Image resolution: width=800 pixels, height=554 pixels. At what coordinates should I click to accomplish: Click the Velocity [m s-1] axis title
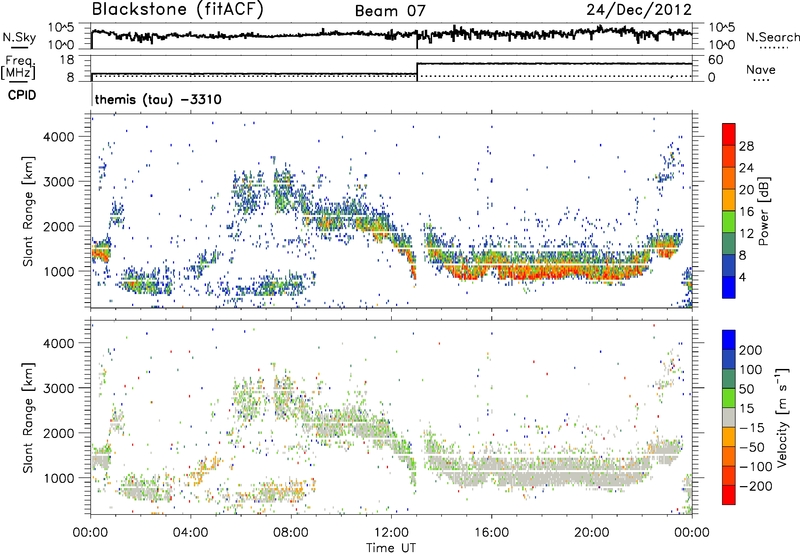(782, 417)
